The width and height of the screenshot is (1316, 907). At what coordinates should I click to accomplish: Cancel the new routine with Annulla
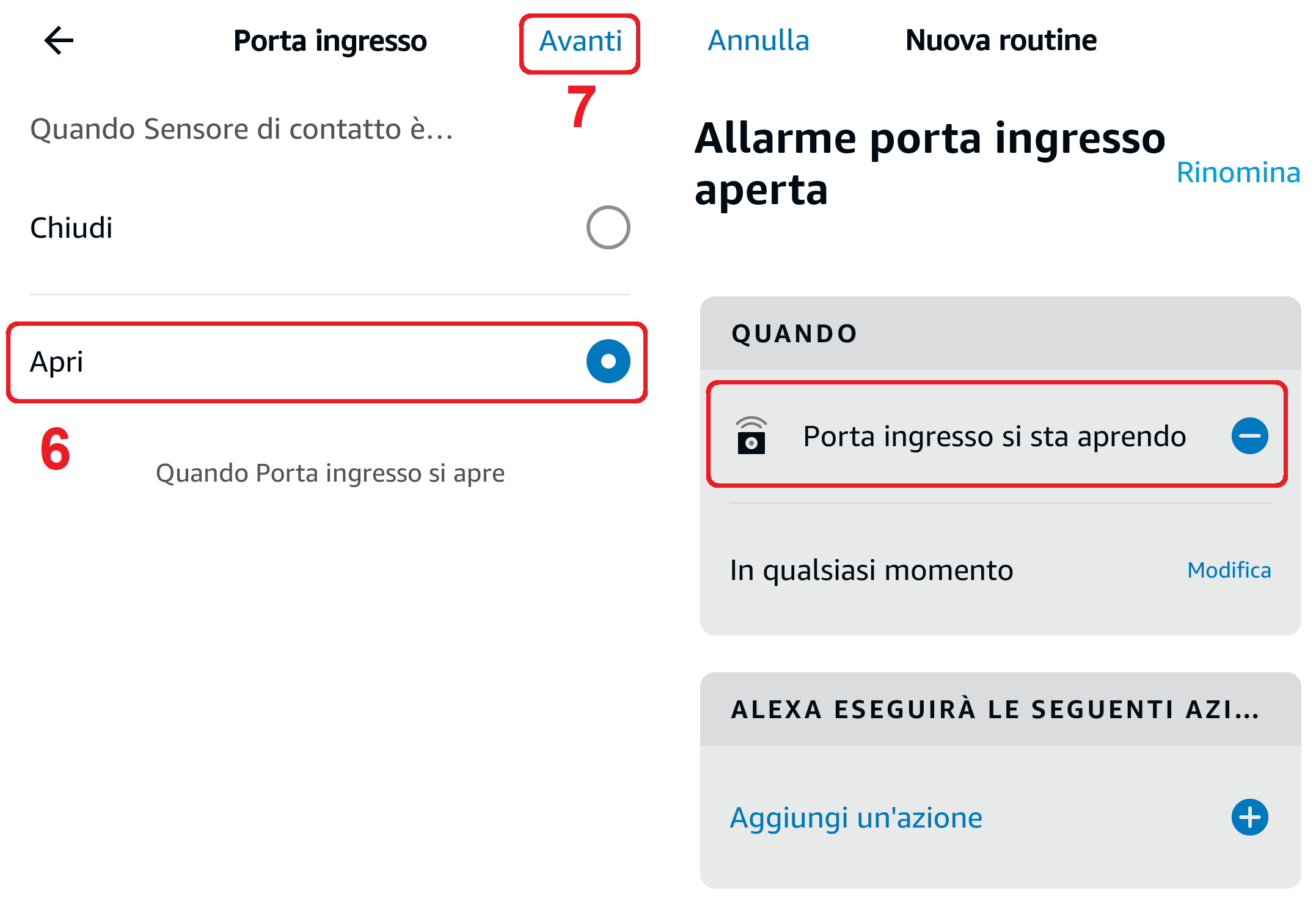758,41
